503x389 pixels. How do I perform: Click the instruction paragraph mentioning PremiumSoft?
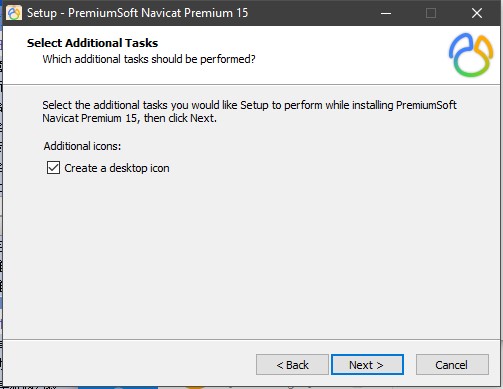pos(249,111)
